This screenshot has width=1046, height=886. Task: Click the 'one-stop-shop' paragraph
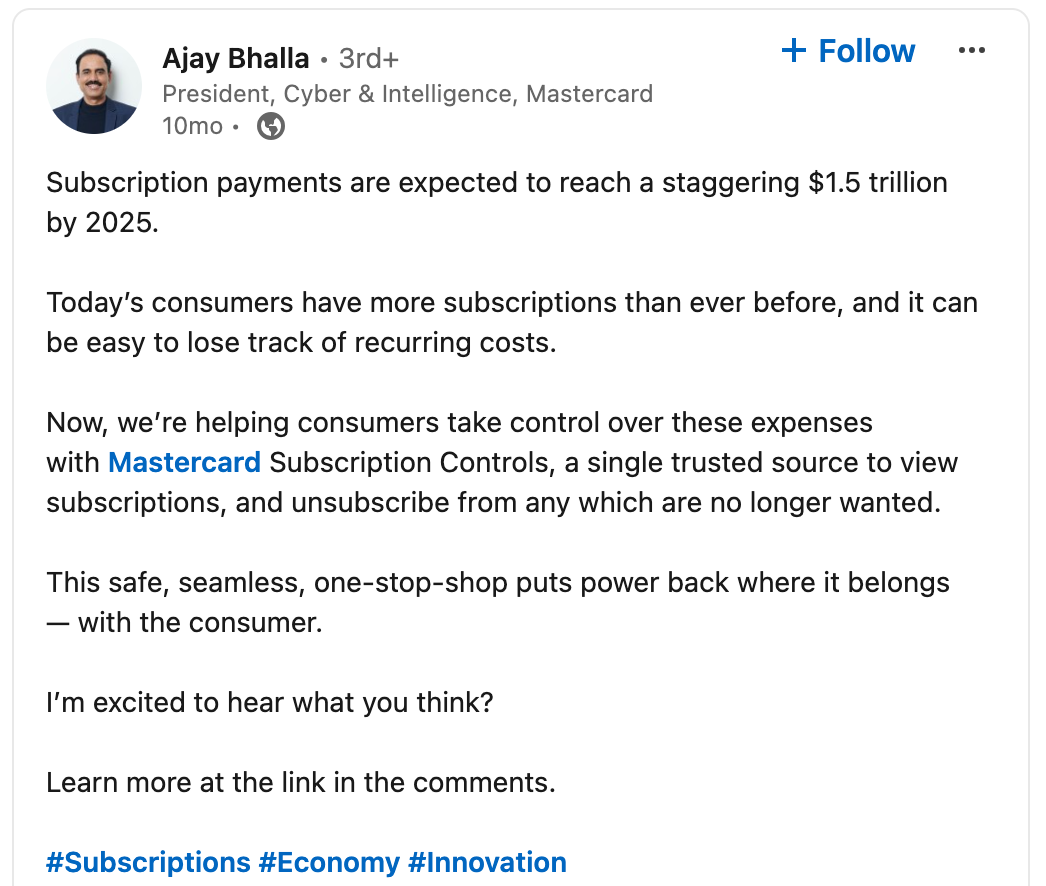(x=498, y=602)
